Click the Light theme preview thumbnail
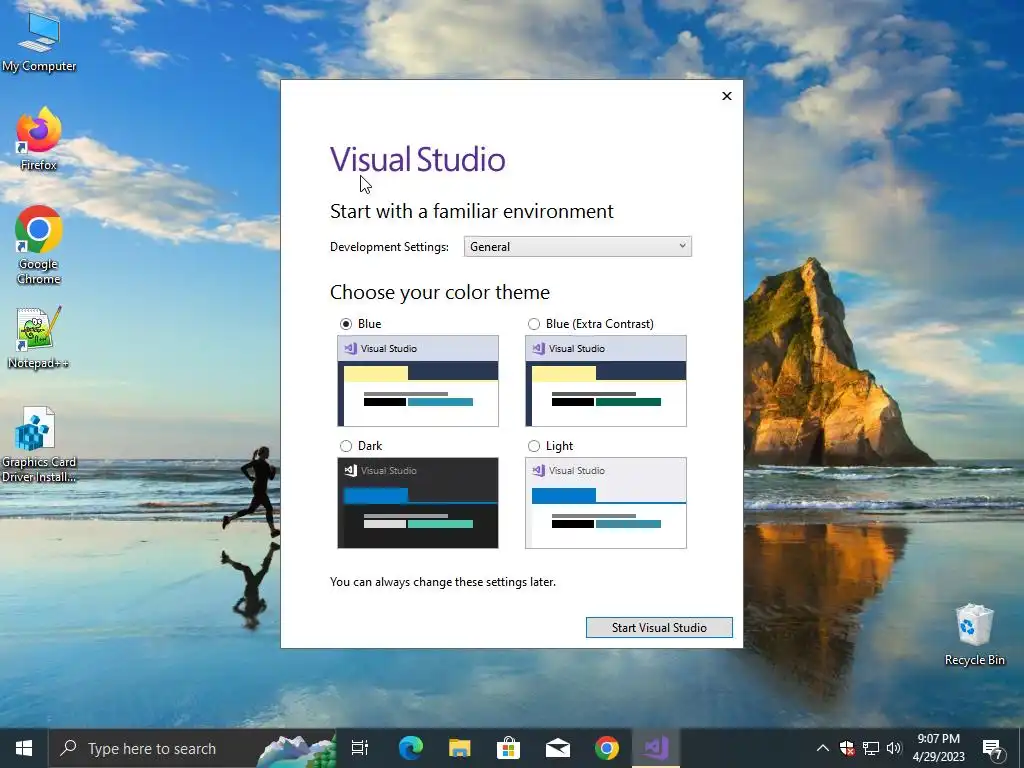The height and width of the screenshot is (768, 1024). click(606, 503)
